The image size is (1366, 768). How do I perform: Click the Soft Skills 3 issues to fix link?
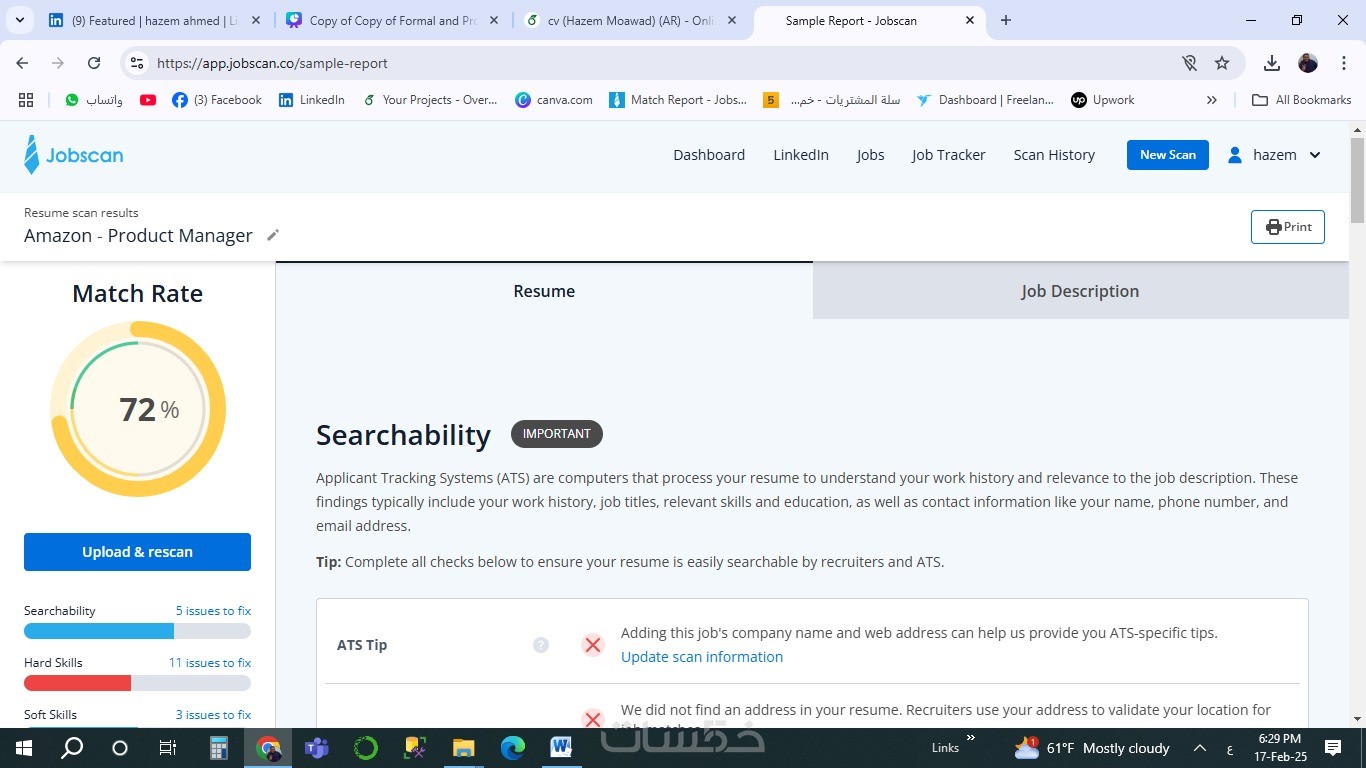pos(213,715)
